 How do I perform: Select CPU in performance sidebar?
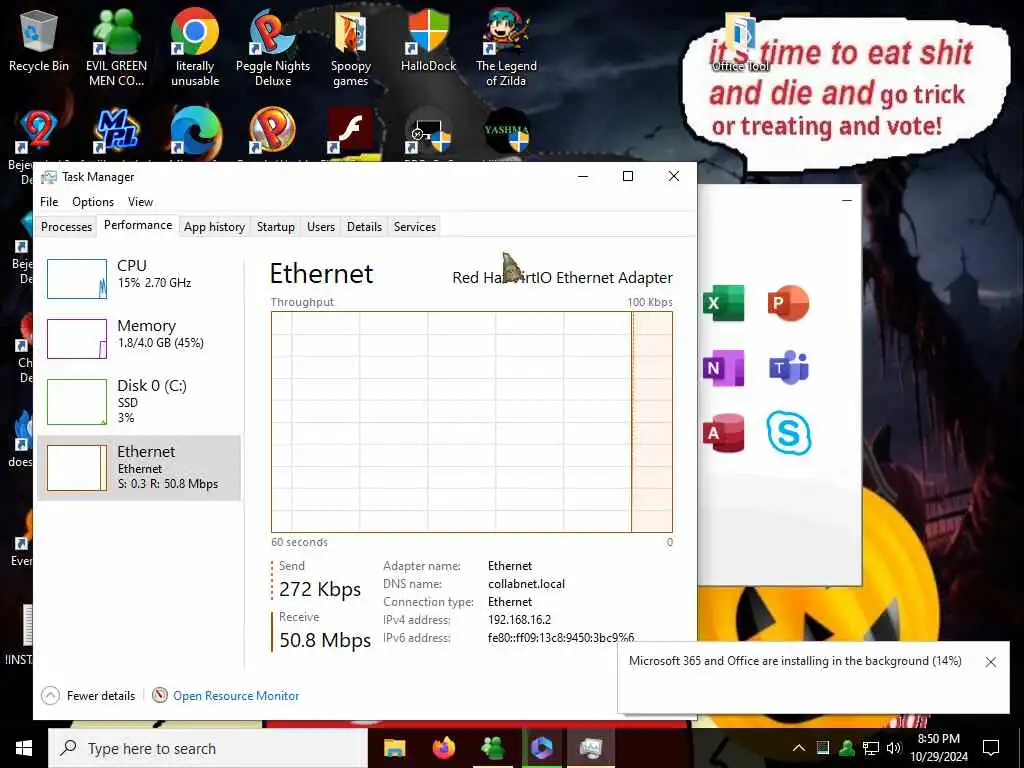pyautogui.click(x=139, y=278)
